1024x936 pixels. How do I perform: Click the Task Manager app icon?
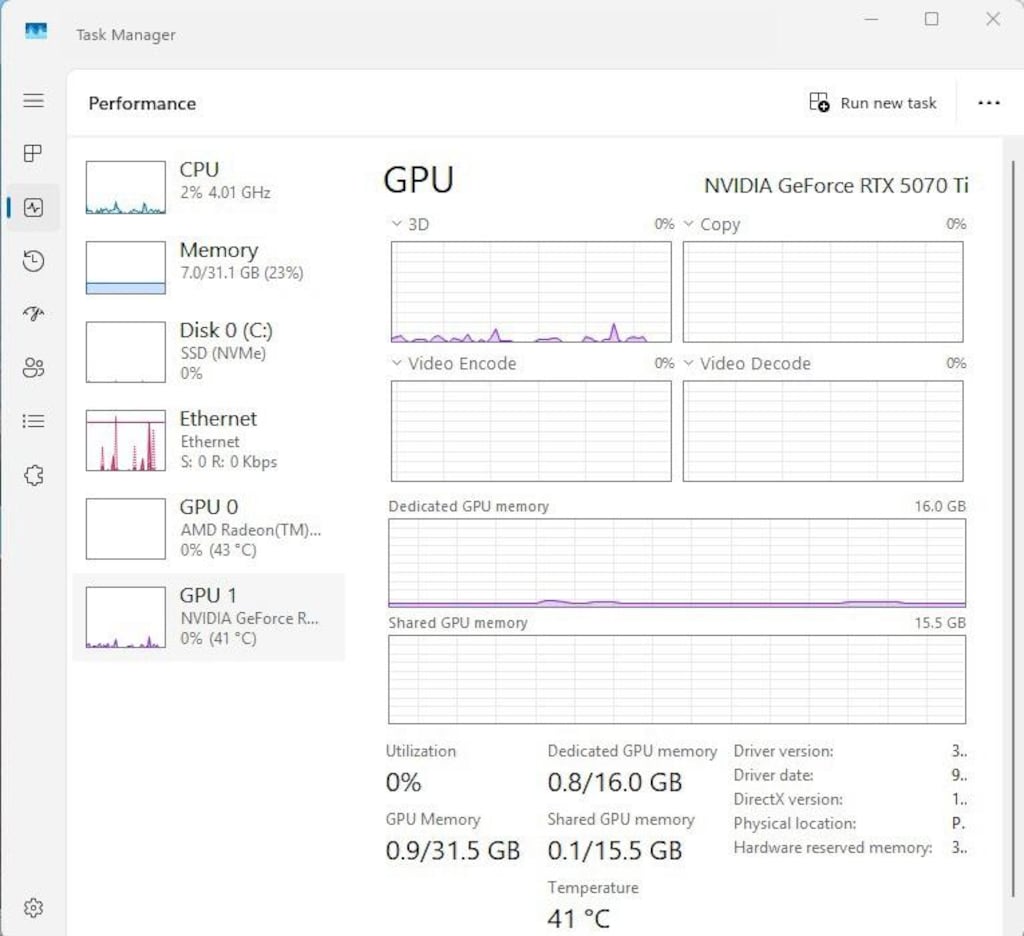coord(36,31)
